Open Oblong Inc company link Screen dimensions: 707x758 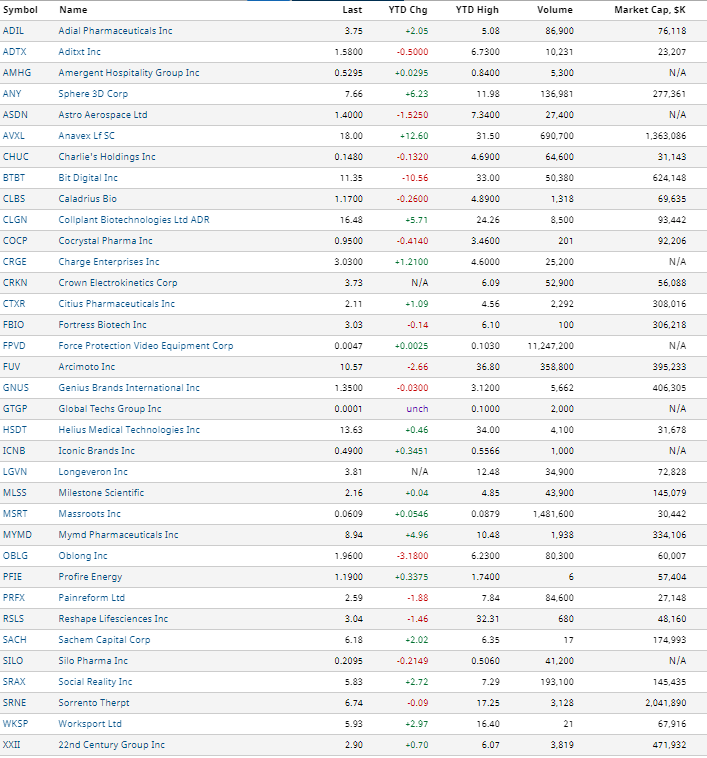tap(83, 556)
